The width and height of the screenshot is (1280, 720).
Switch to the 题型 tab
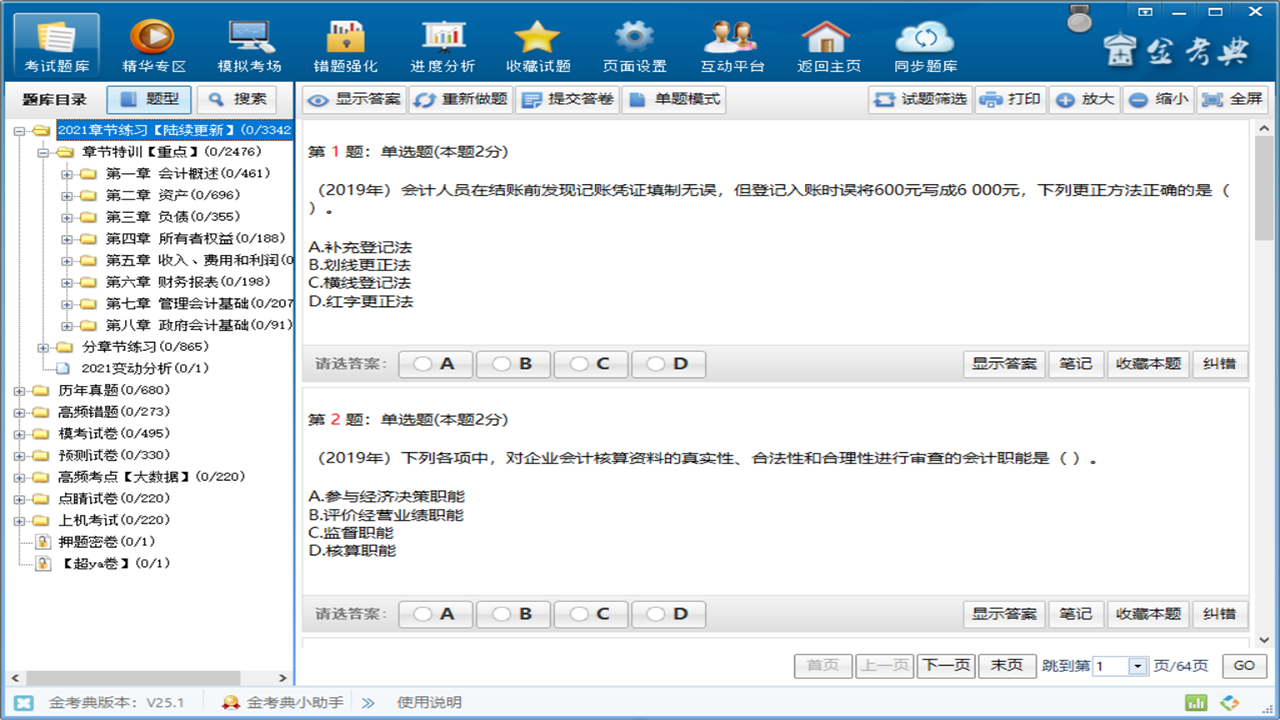click(x=149, y=100)
